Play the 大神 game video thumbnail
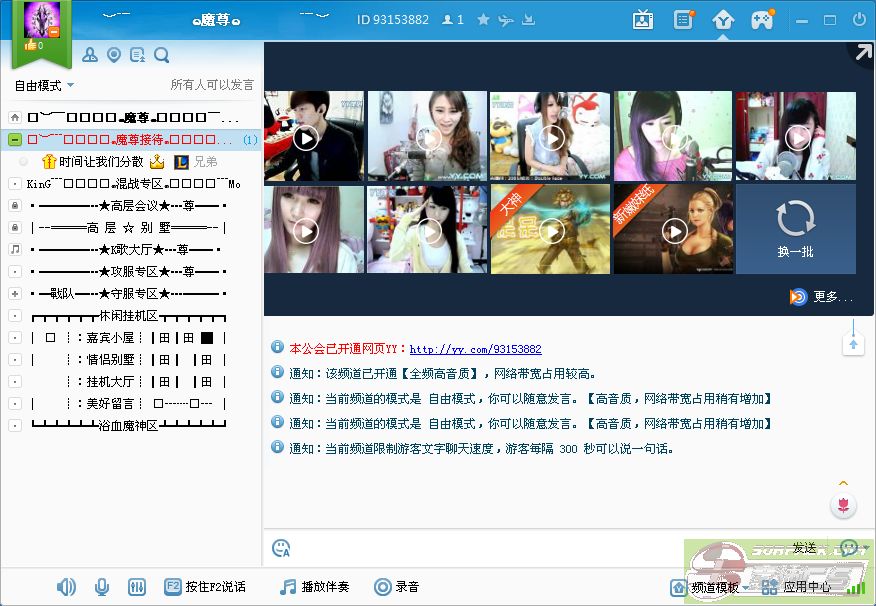Image resolution: width=876 pixels, height=606 pixels. (550, 230)
